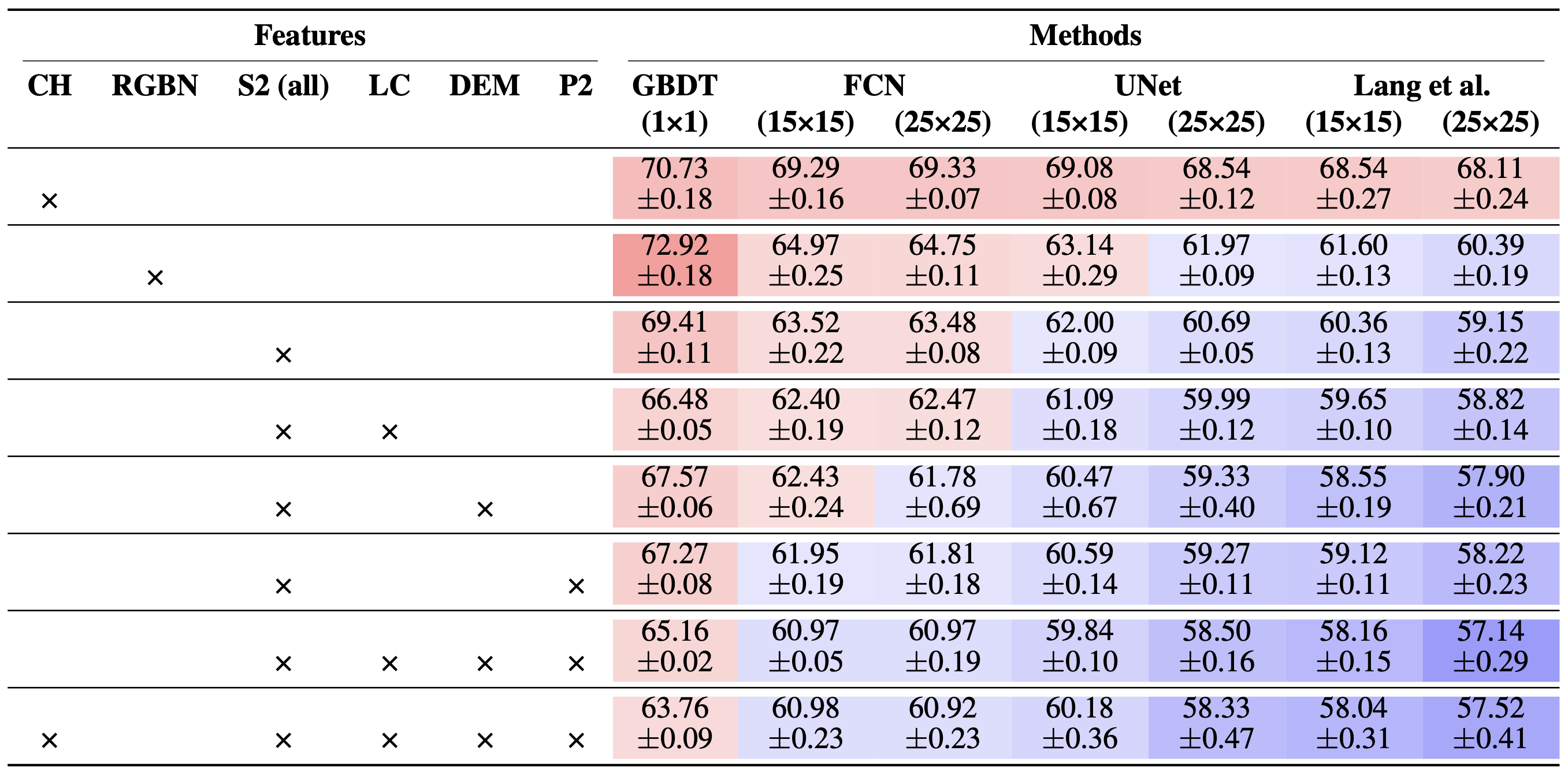Click the Features group heading

(310, 35)
